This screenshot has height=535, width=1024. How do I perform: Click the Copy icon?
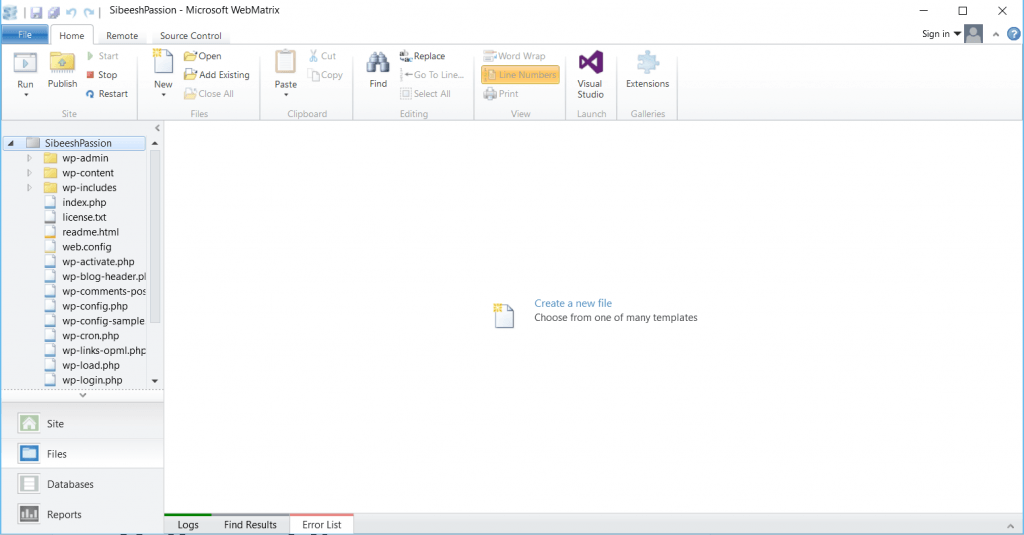coord(315,76)
